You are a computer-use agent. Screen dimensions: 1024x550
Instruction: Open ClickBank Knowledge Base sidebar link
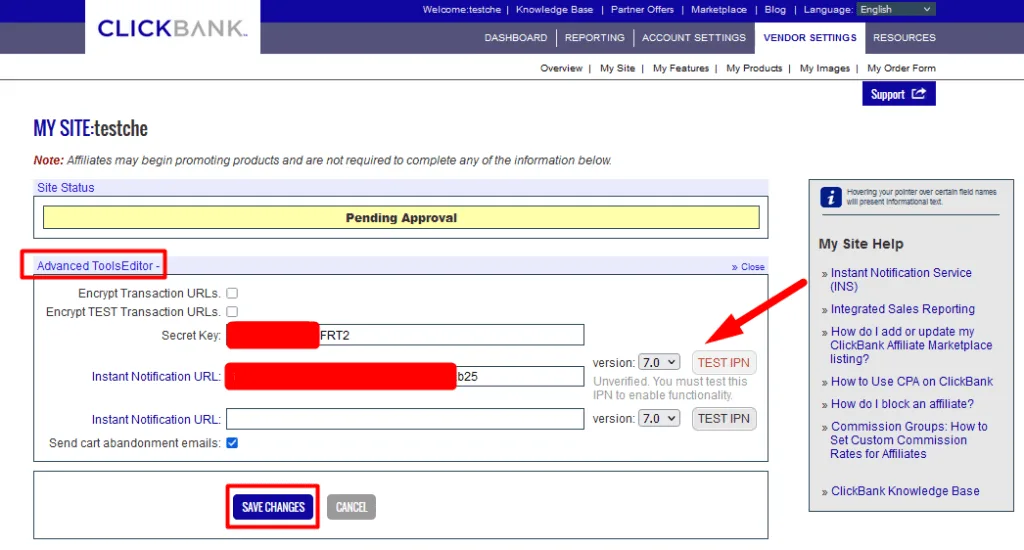click(904, 491)
